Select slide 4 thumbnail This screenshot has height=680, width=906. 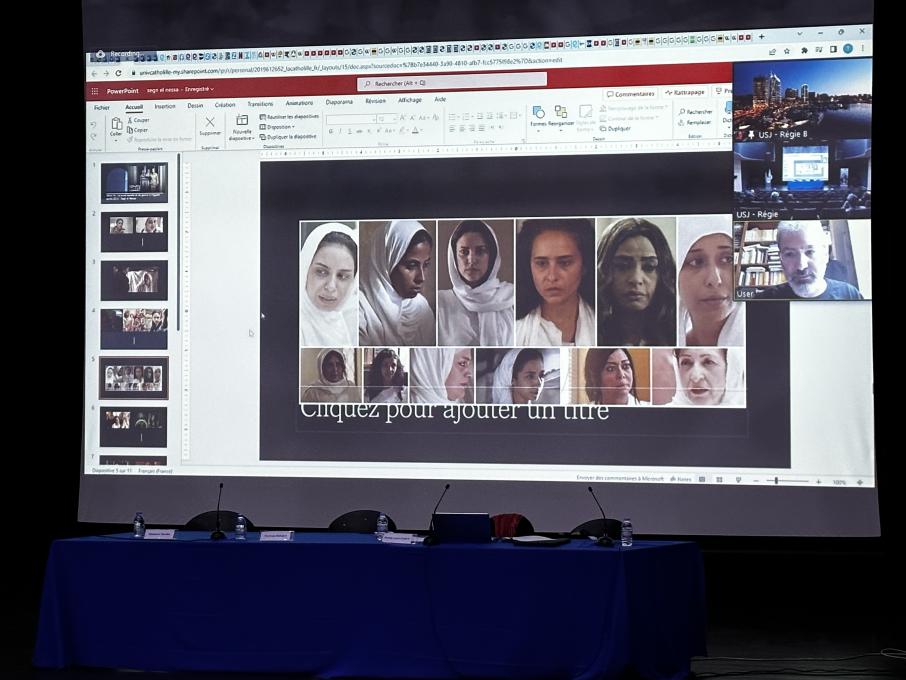coord(134,329)
